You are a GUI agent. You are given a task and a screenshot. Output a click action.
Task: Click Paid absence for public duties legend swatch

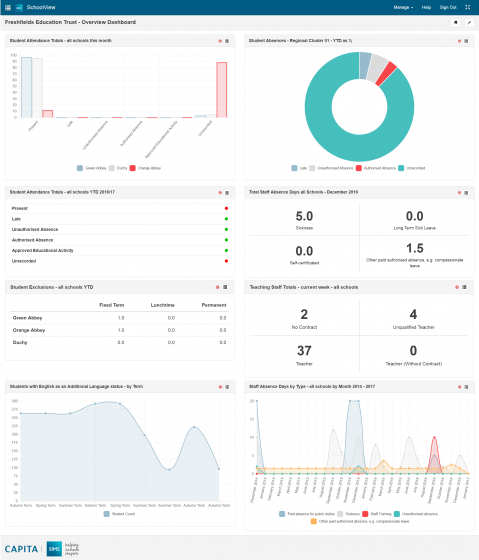coord(282,514)
